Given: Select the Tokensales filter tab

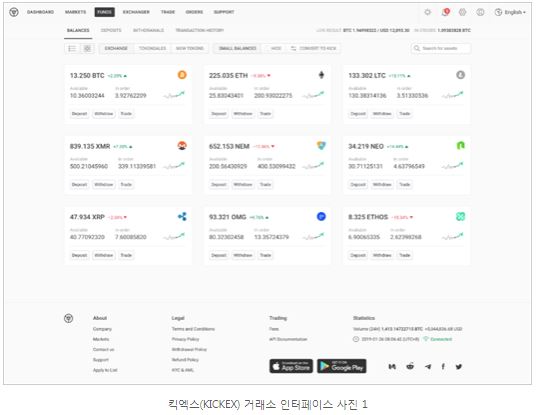Looking at the screenshot, I should (x=152, y=48).
